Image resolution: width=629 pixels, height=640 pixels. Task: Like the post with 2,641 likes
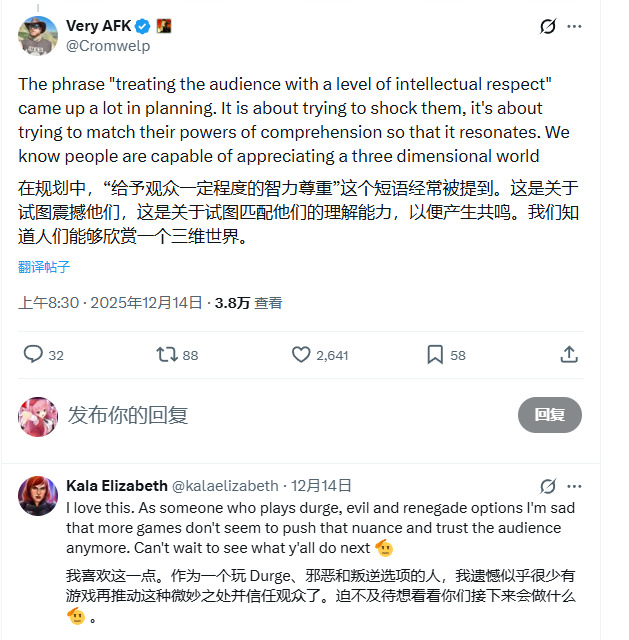(x=301, y=354)
